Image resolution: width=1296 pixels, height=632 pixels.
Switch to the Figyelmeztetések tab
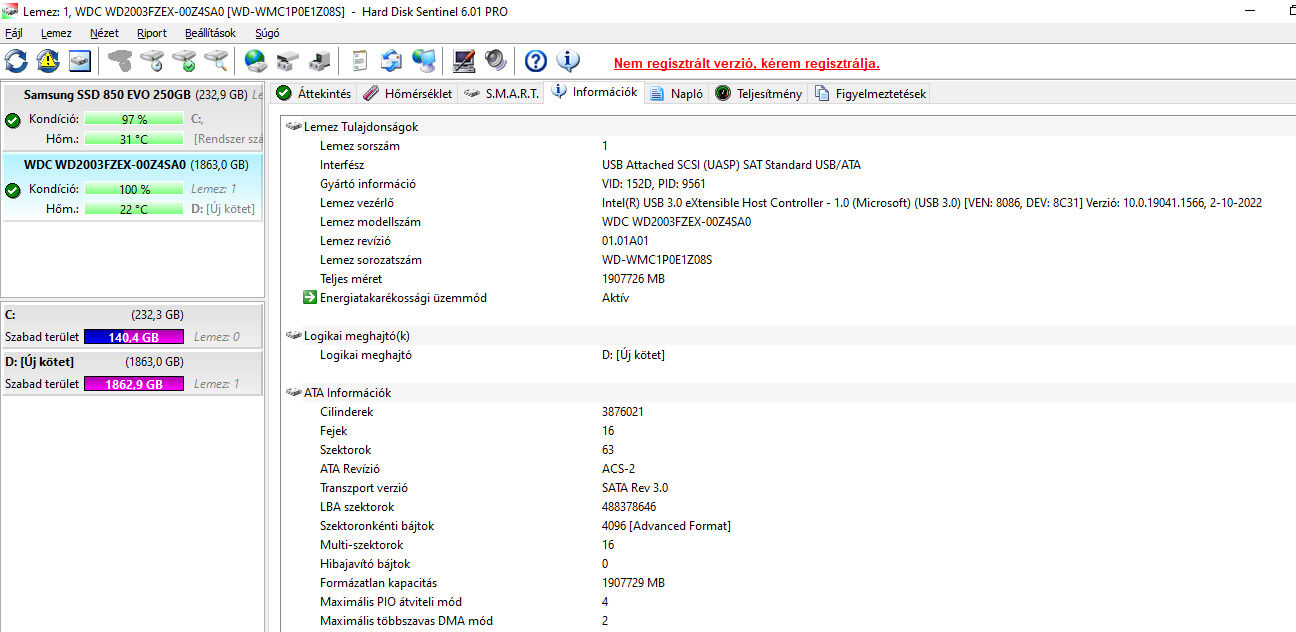click(870, 93)
